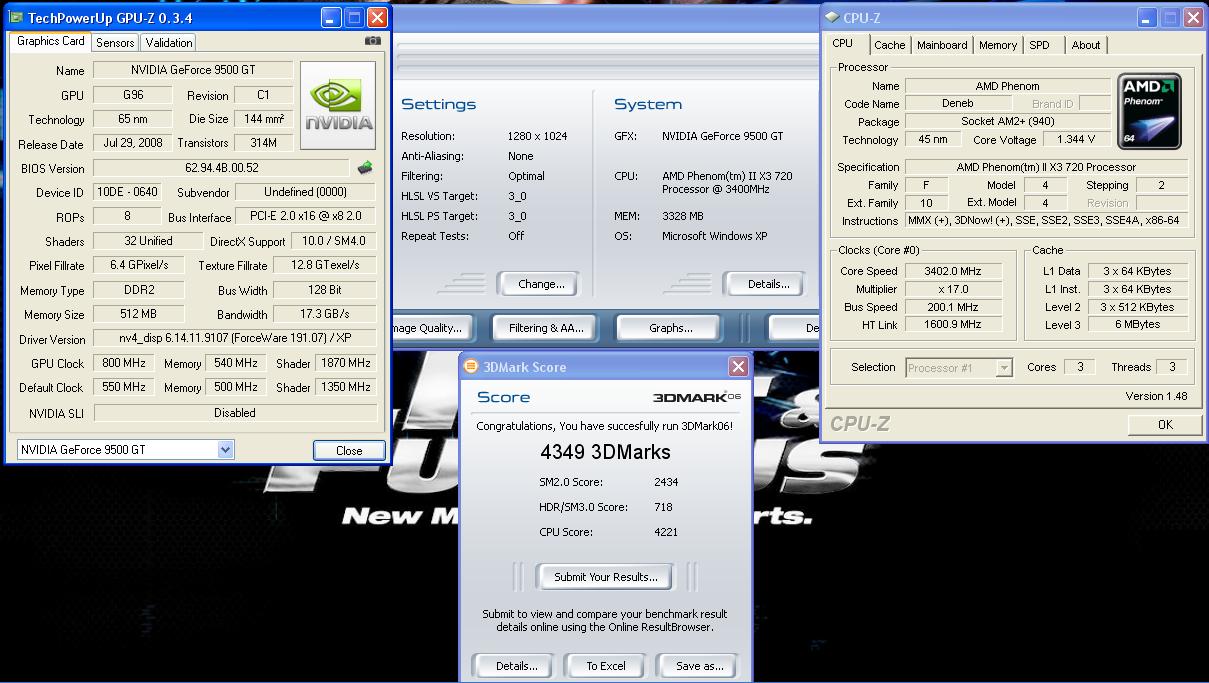Click the BIOS Version field 62.94.4B.00.52

(x=222, y=168)
